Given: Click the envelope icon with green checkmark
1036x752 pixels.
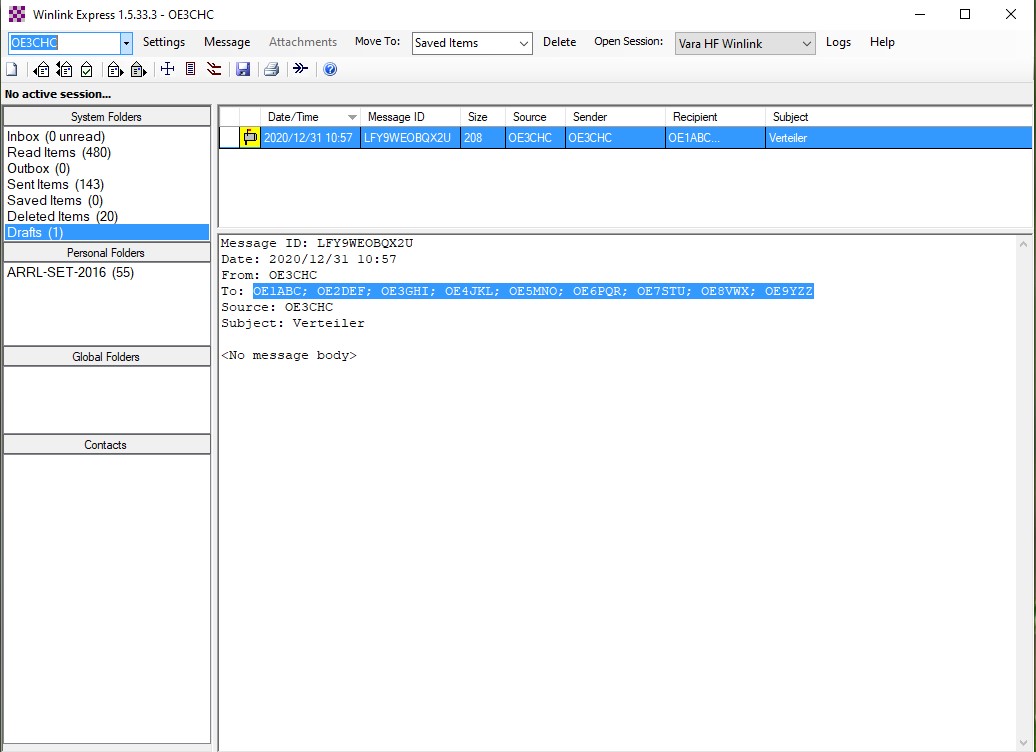Looking at the screenshot, I should coord(87,69).
